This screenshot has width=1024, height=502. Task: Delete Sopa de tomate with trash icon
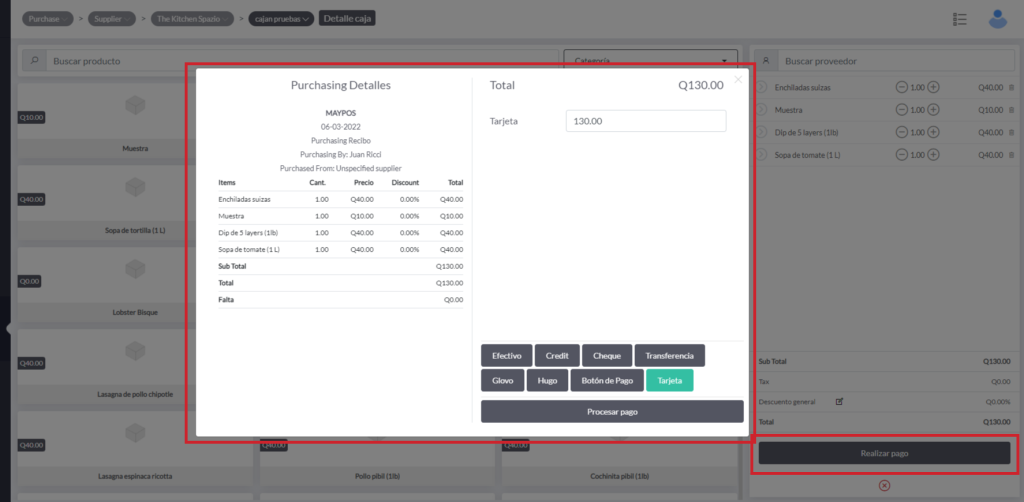click(1011, 155)
